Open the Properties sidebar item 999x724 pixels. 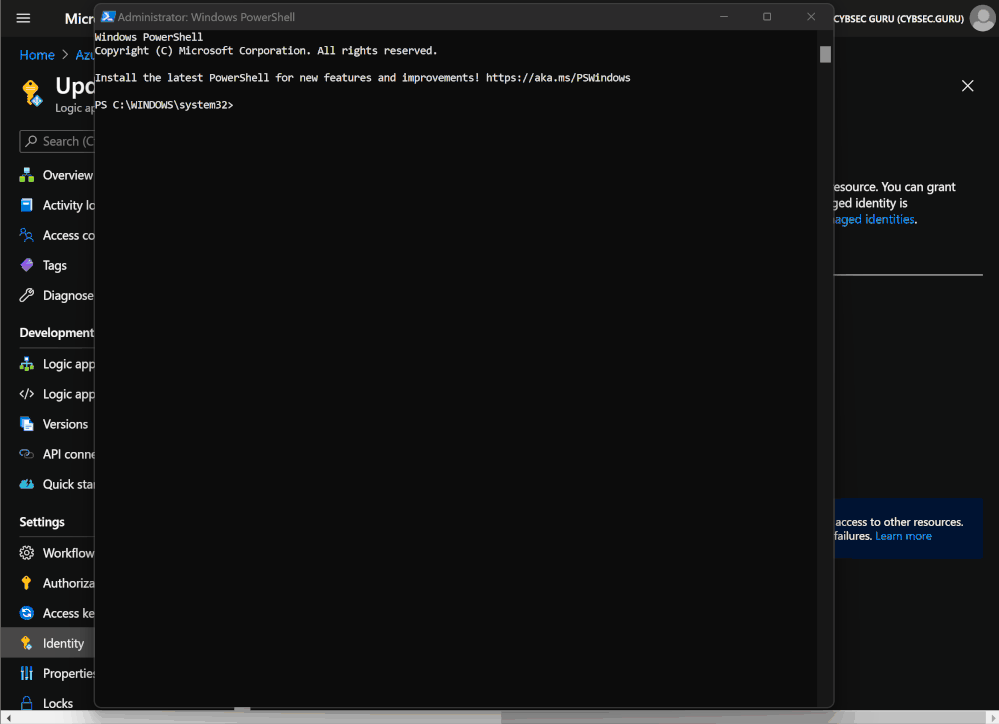pos(56,674)
